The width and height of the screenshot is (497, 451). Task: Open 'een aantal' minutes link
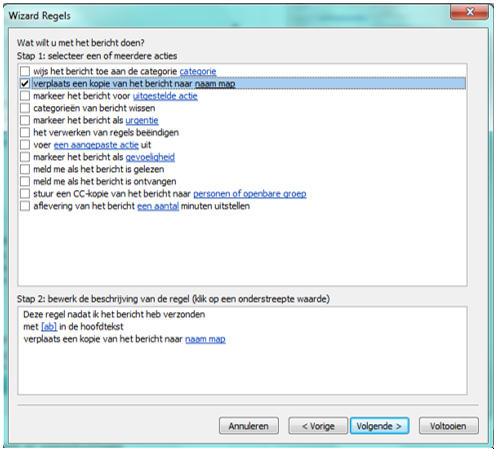pyautogui.click(x=158, y=206)
